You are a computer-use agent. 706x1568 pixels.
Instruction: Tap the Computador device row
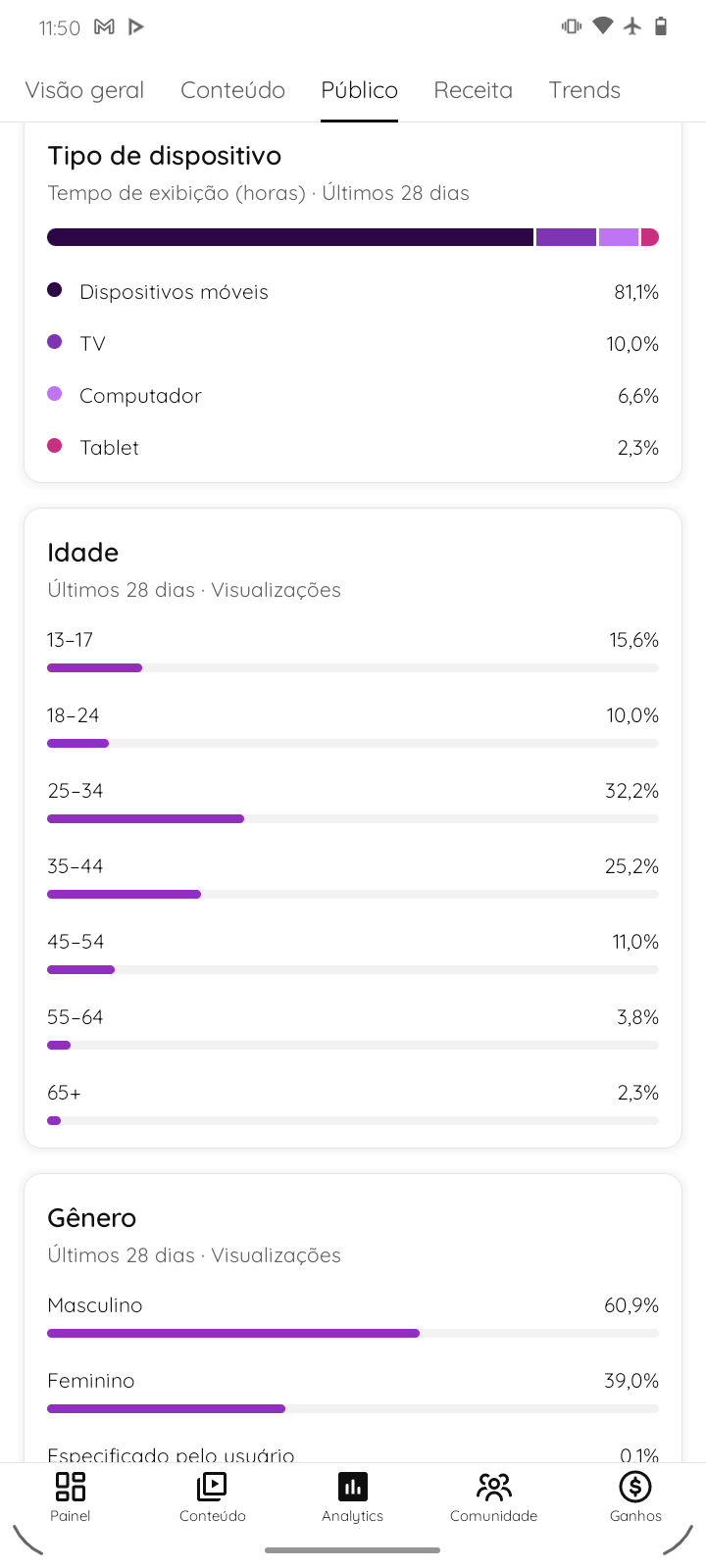[353, 396]
